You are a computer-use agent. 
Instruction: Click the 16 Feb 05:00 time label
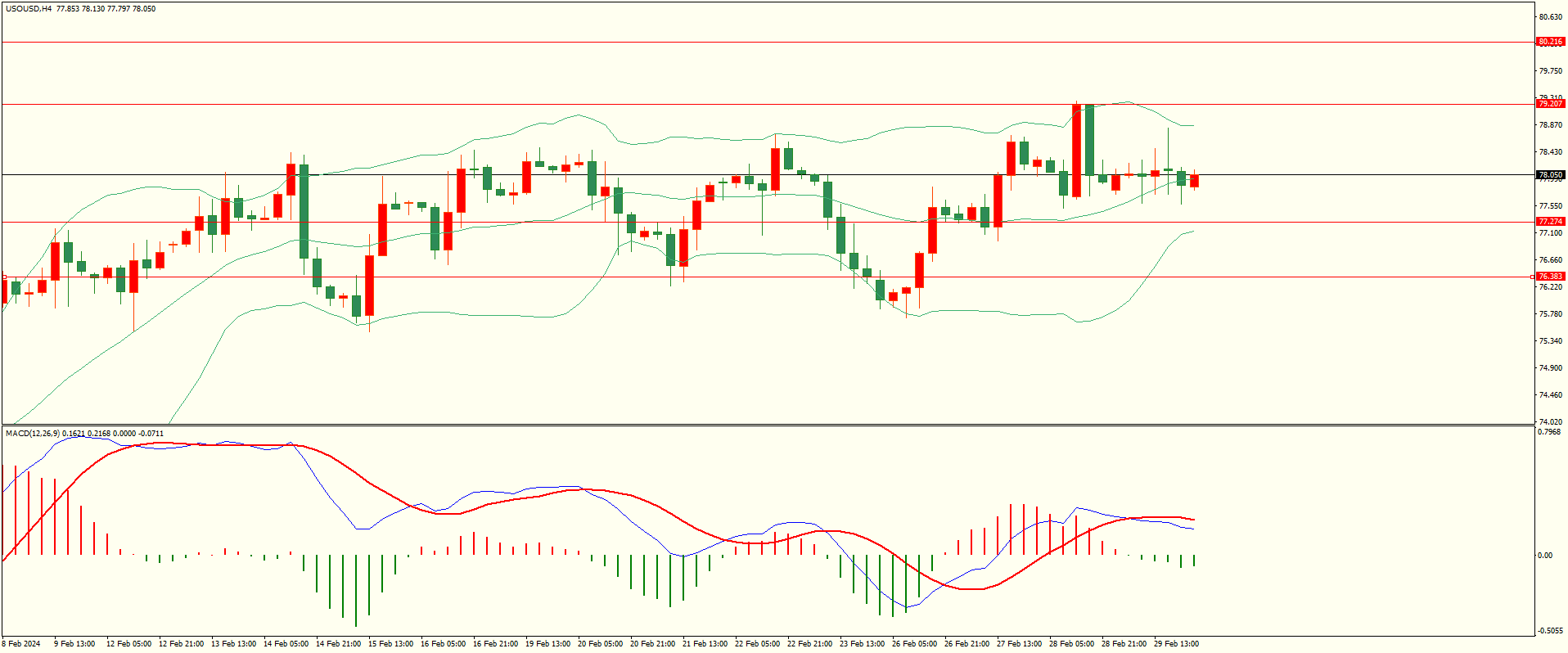(443, 644)
